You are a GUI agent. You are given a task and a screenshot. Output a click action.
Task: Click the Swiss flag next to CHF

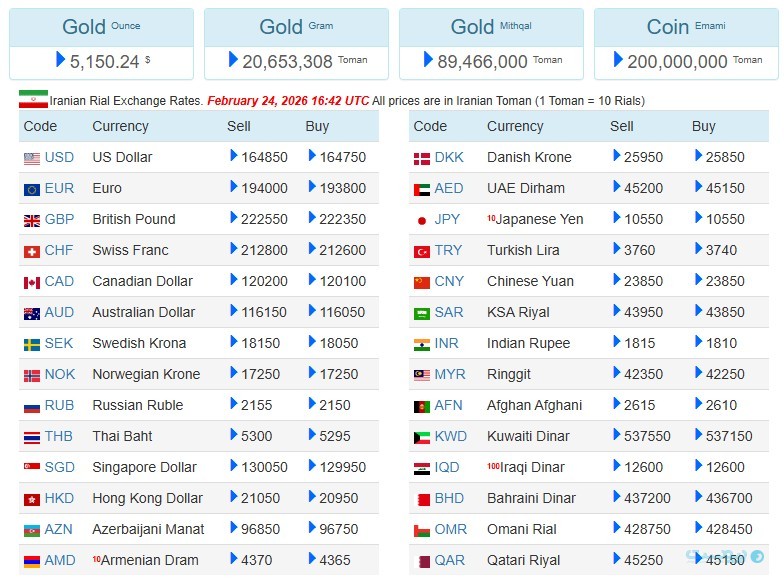[32, 251]
